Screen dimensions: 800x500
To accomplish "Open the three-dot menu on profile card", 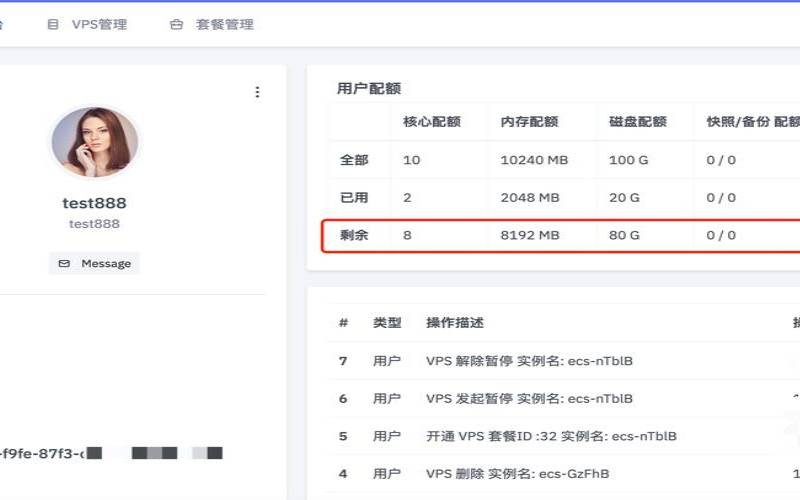I will pos(257,92).
